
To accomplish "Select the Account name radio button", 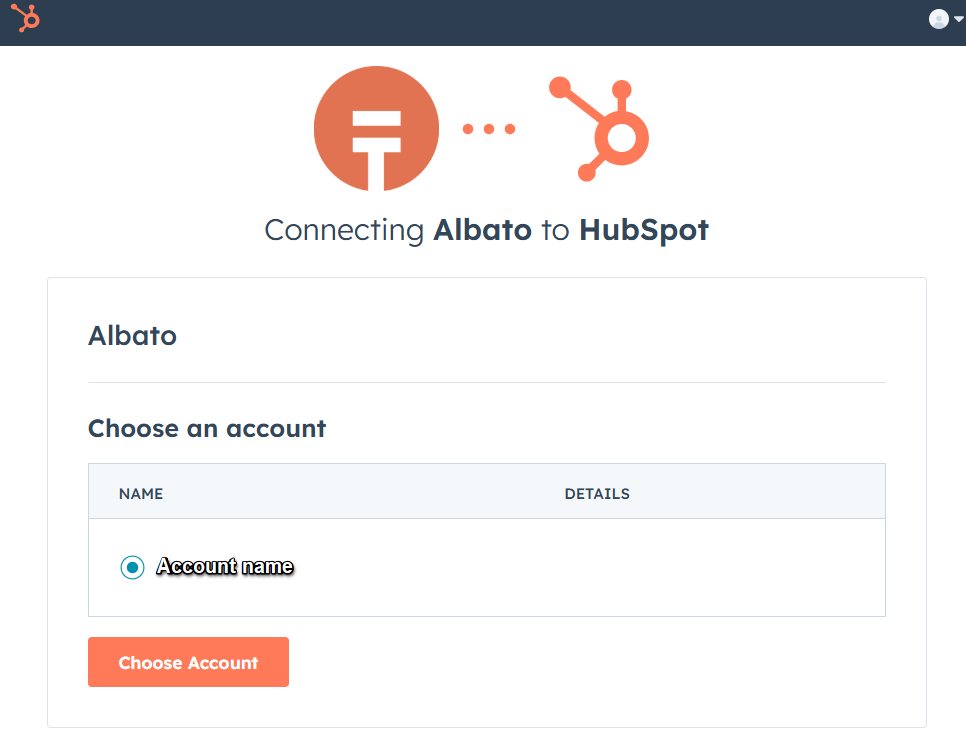I will click(x=132, y=567).
